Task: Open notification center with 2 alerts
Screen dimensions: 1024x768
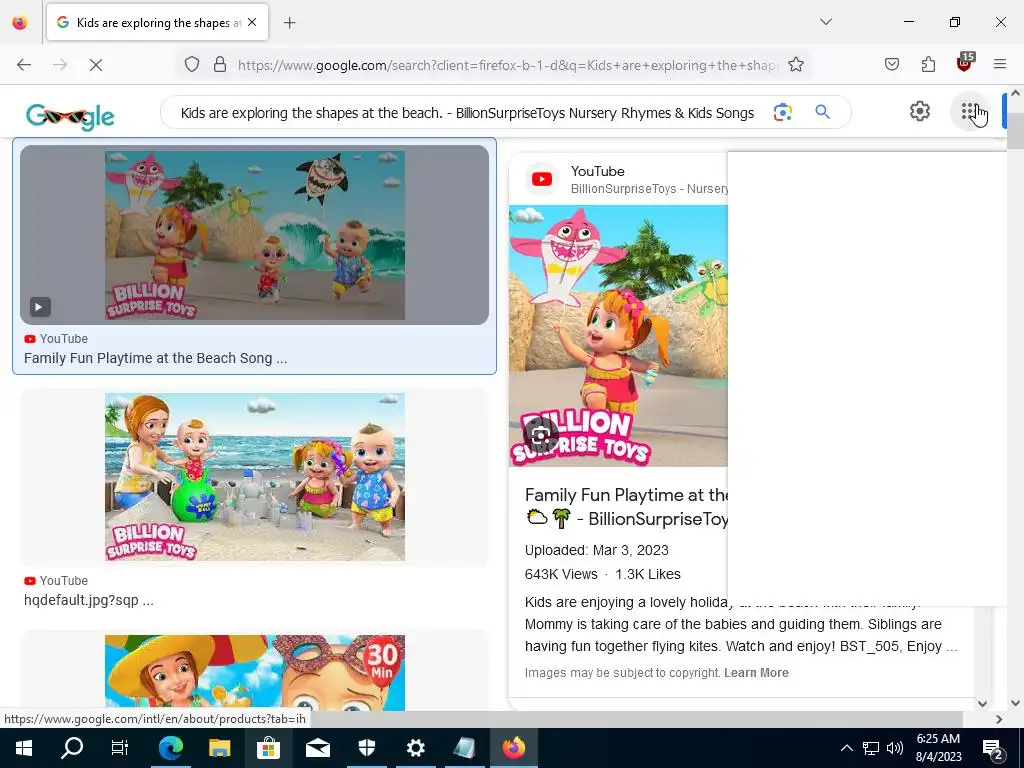Action: tap(993, 748)
